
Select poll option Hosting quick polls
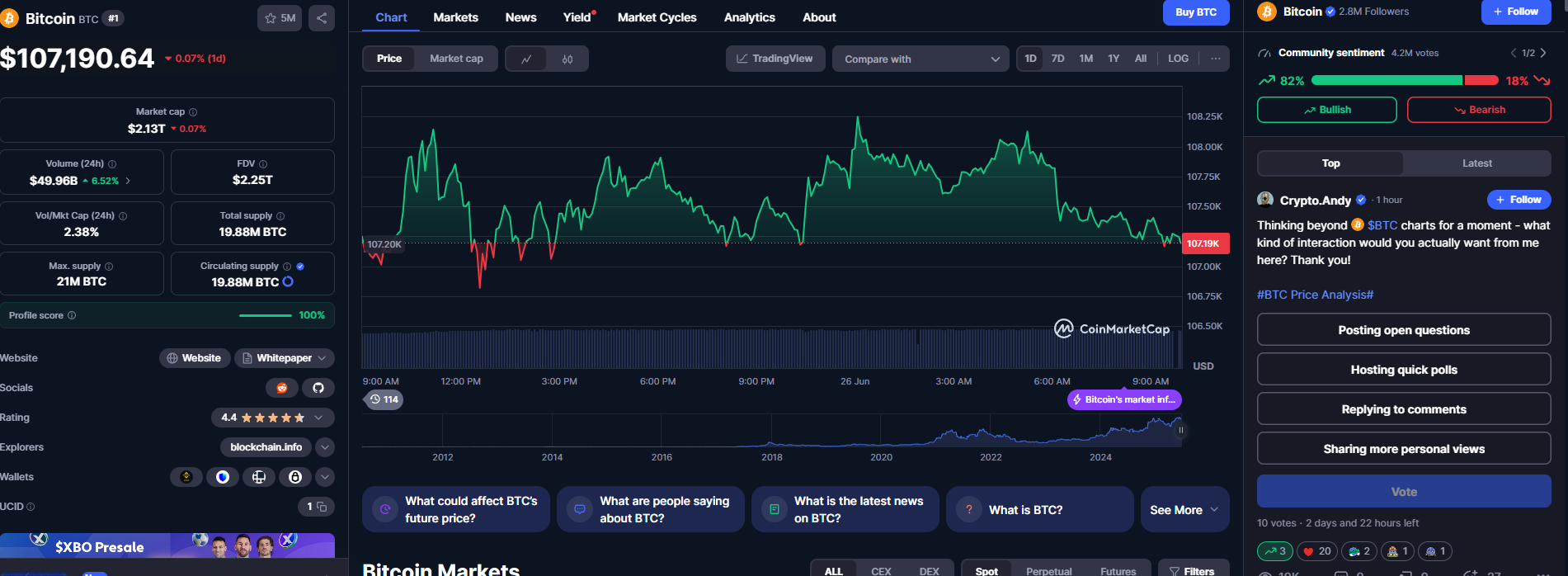(1404, 370)
